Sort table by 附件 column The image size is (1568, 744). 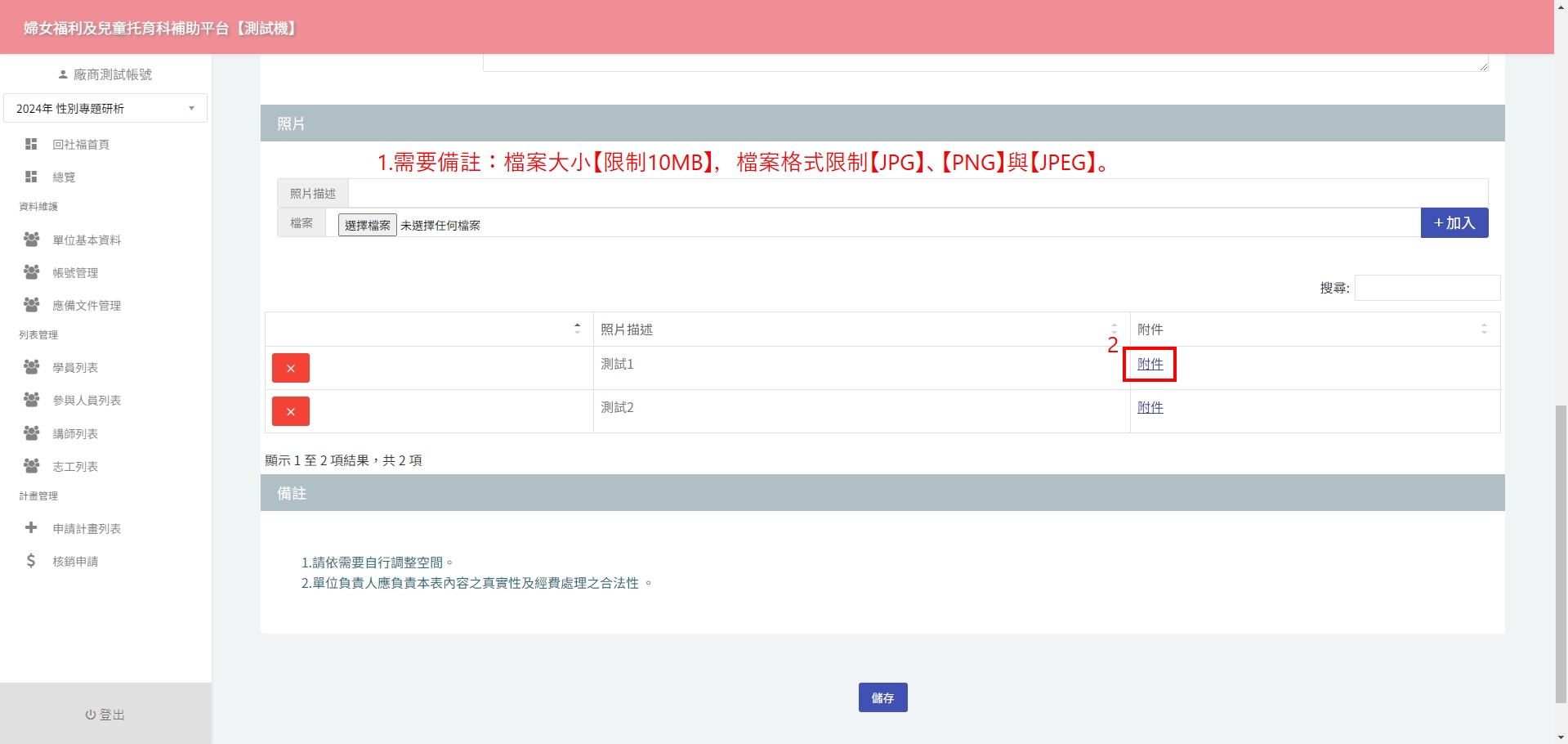(x=1314, y=329)
